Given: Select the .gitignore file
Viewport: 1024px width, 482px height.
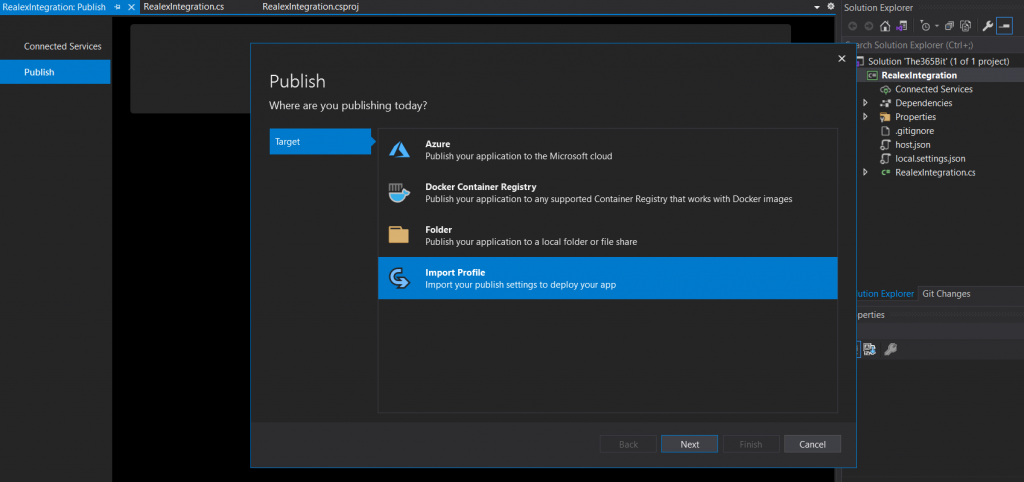Looking at the screenshot, I should [914, 131].
